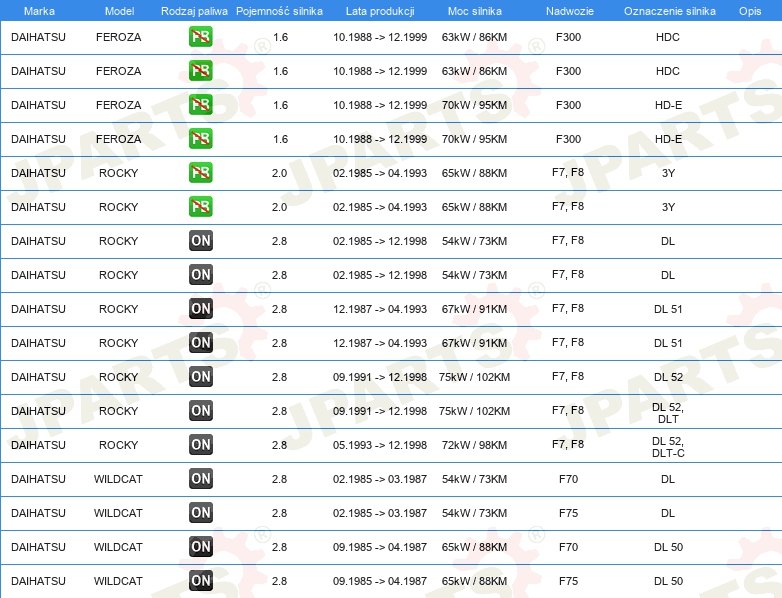Click ON diesel icon in ROCKY DL 52, DLT row
Image resolution: width=782 pixels, height=598 pixels.
201,411
